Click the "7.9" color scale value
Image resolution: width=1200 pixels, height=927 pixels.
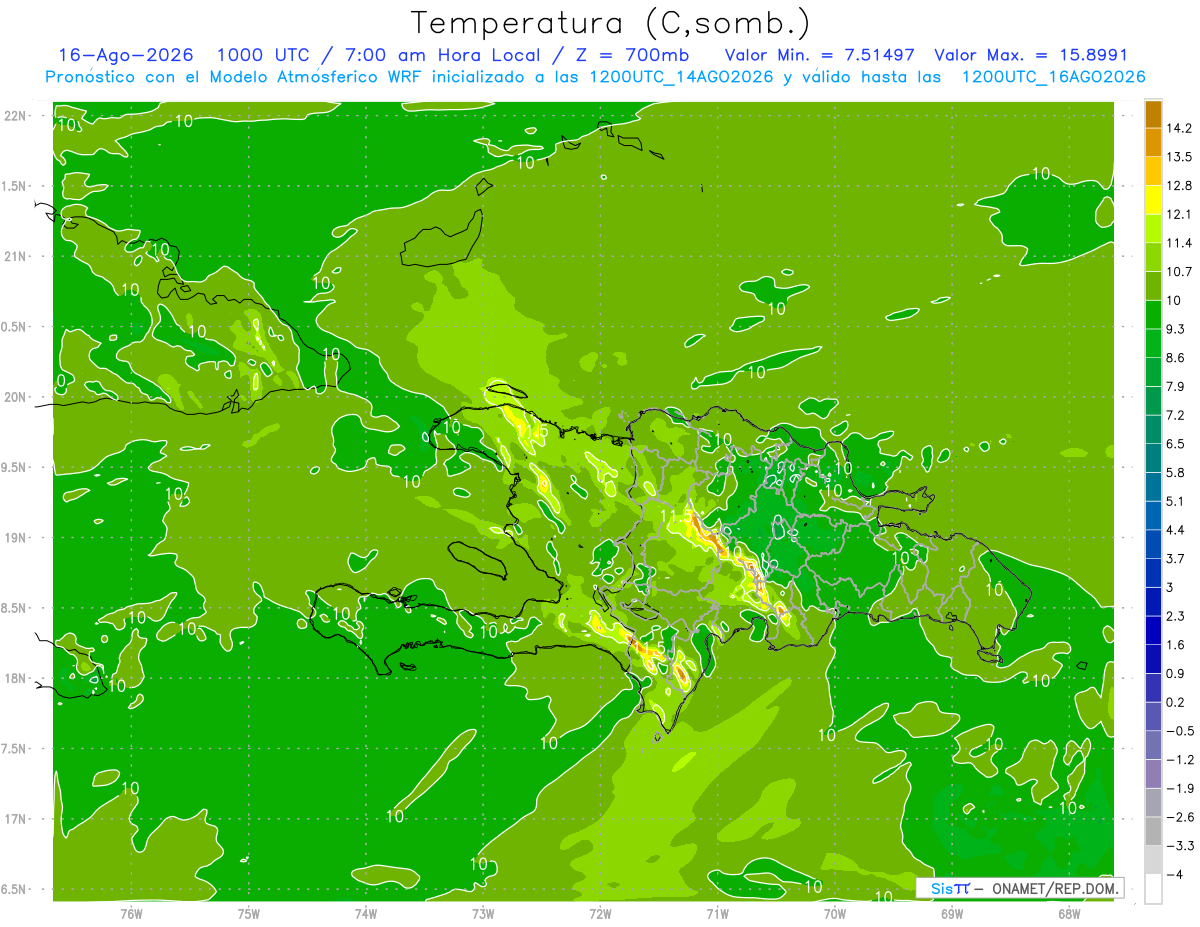point(1174,386)
